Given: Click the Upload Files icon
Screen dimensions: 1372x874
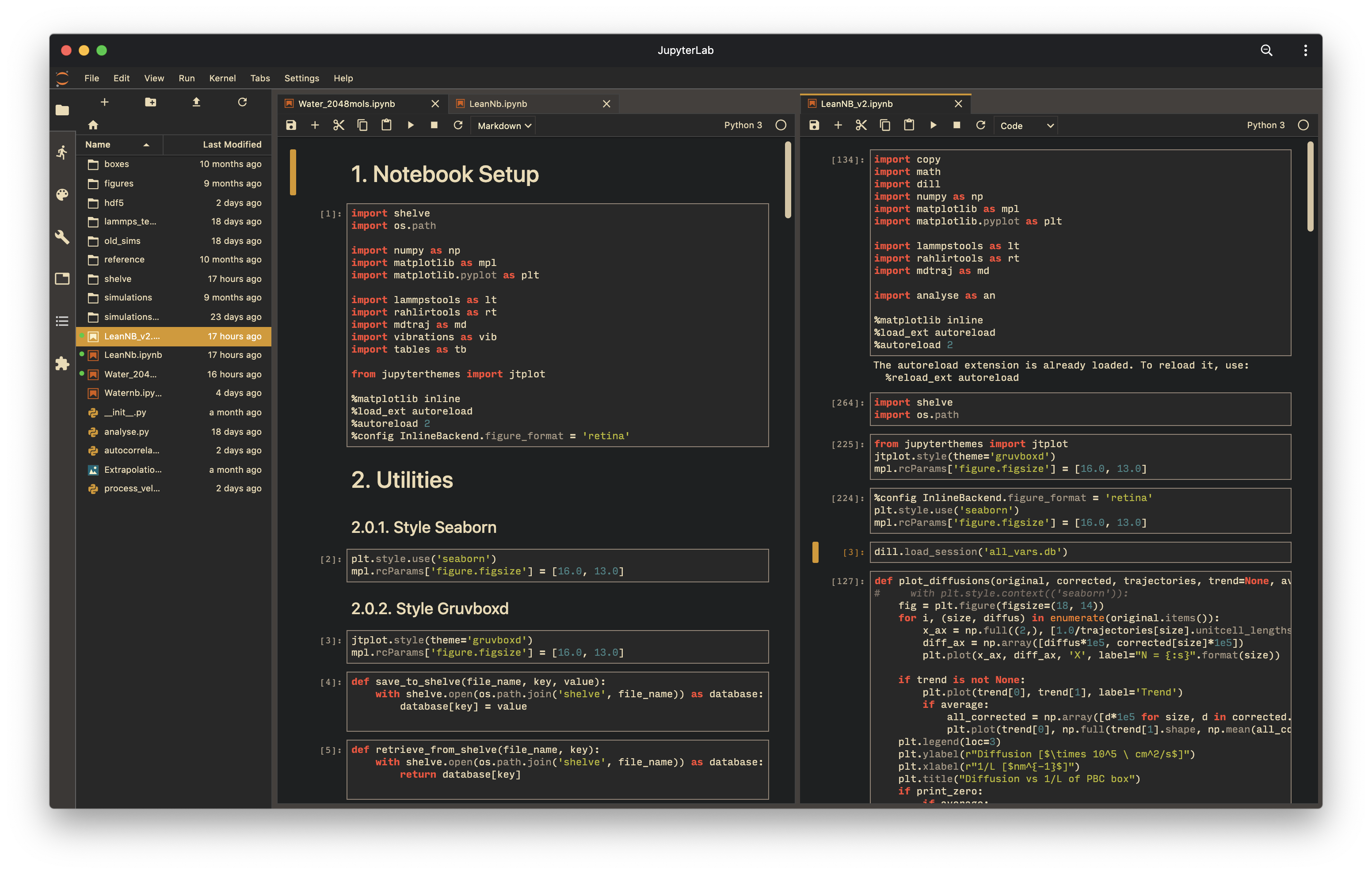Looking at the screenshot, I should [196, 102].
